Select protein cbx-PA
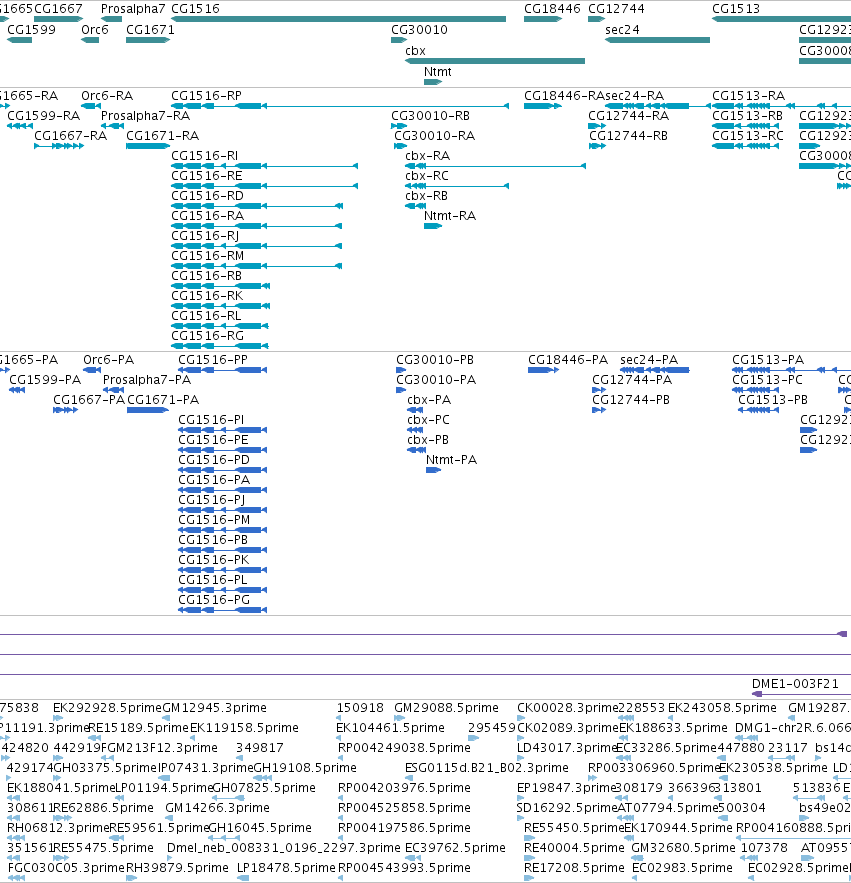Viewport: 851px width, 883px height. pyautogui.click(x=429, y=400)
